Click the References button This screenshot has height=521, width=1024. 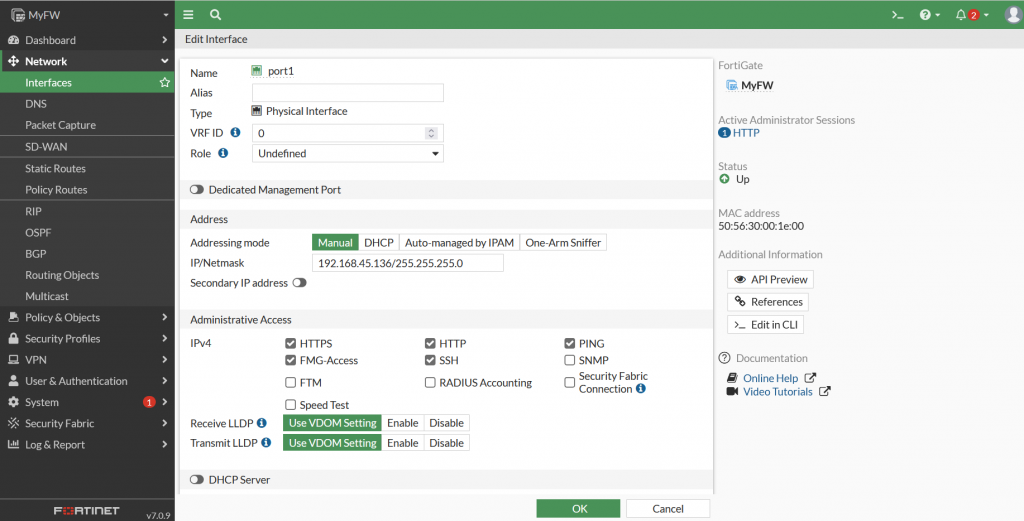tap(768, 302)
